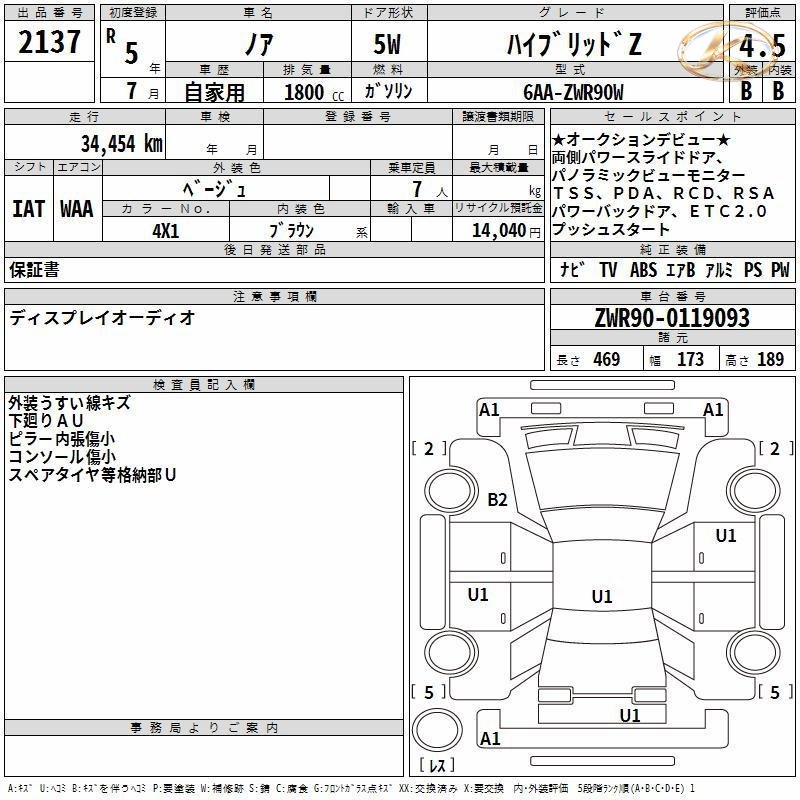This screenshot has width=800, height=800.
Task: Click the width value 173
Action: tap(690, 359)
